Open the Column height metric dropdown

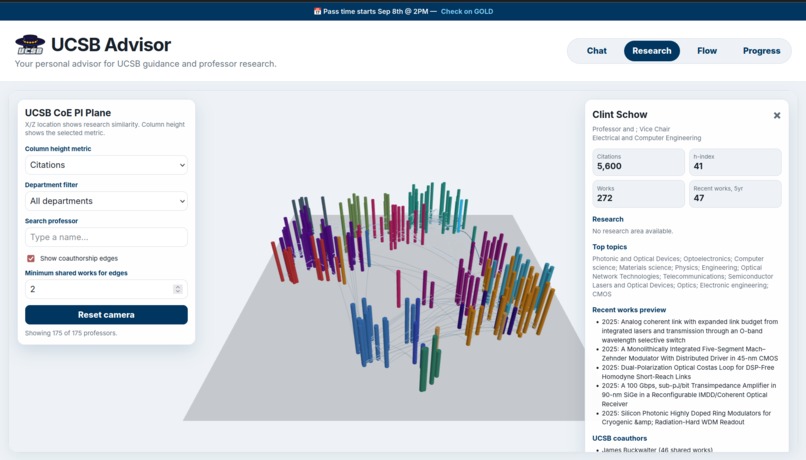click(106, 165)
